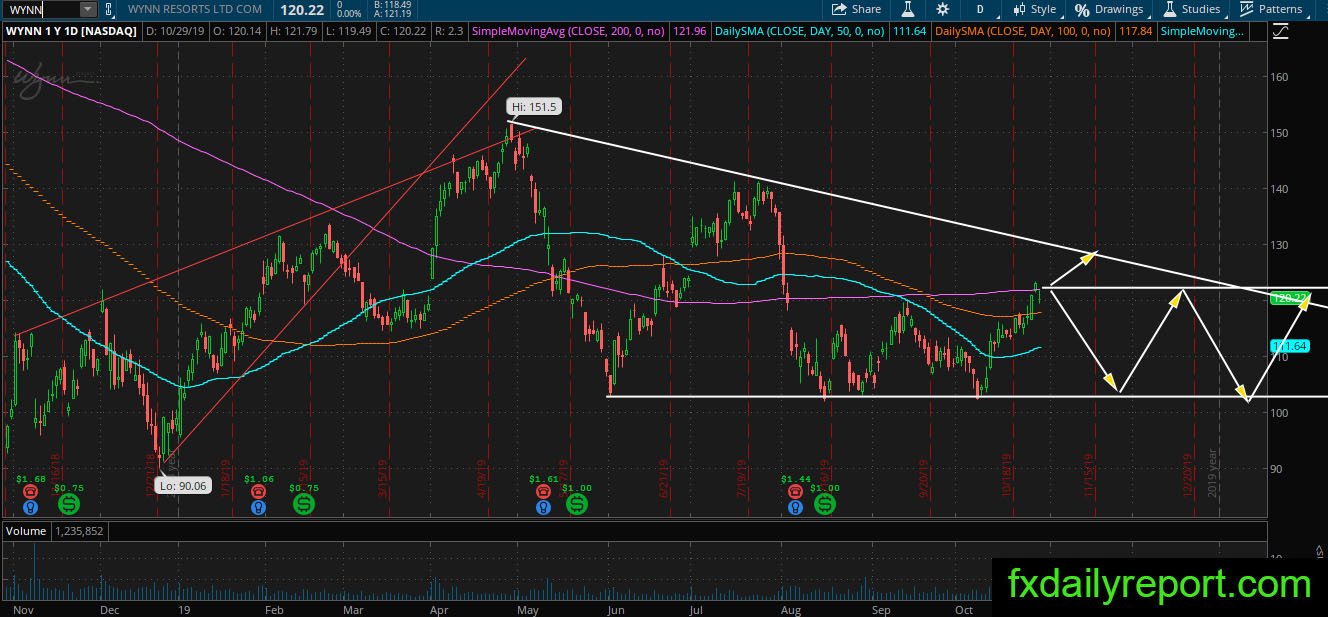Click the 10/18/19 expiration date marker

[x=1007, y=476]
